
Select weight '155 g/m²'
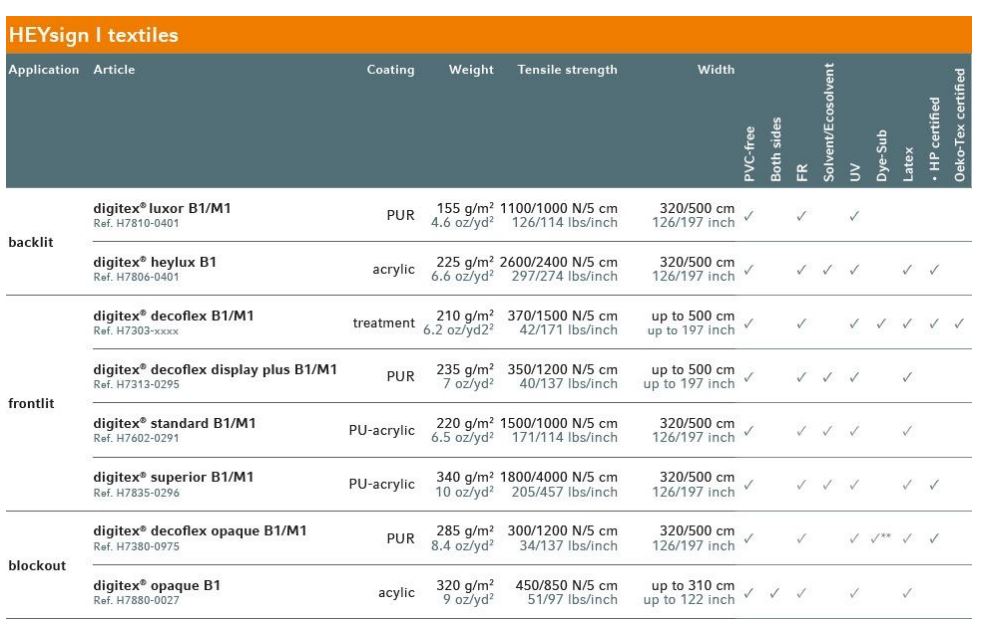tap(465, 208)
